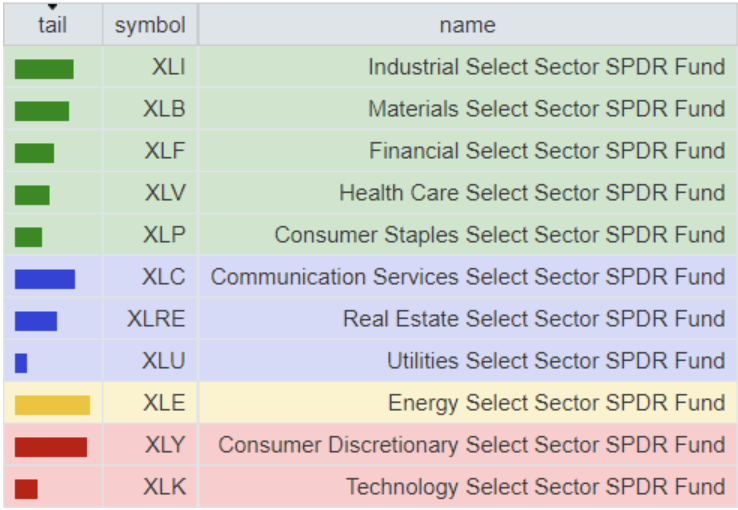Click the small blue tail bar for XLU
Image resolution: width=738 pixels, height=510 pixels.
pos(21,363)
